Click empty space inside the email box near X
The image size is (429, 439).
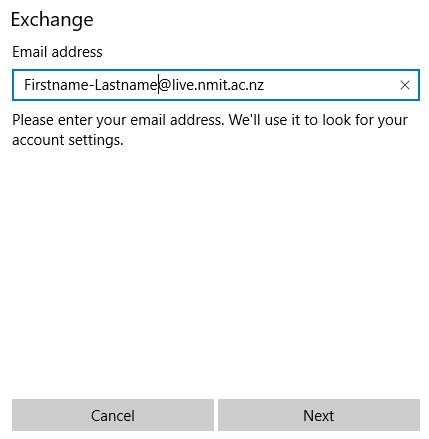coord(333,85)
